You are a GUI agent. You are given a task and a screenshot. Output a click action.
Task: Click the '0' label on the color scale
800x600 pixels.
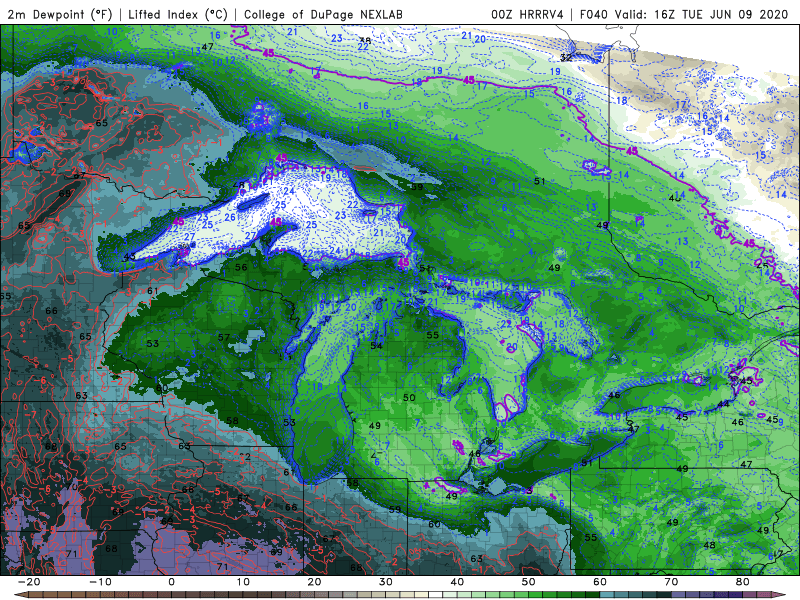coord(171,582)
